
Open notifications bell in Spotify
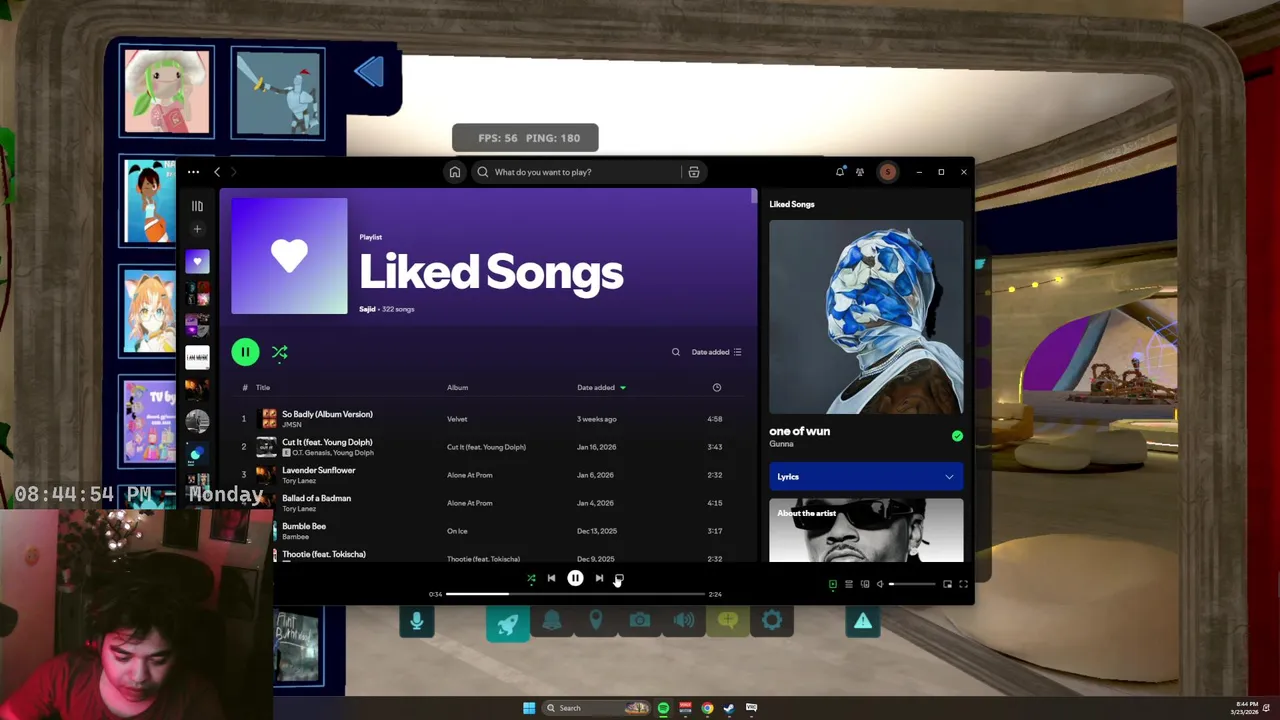pyautogui.click(x=840, y=172)
